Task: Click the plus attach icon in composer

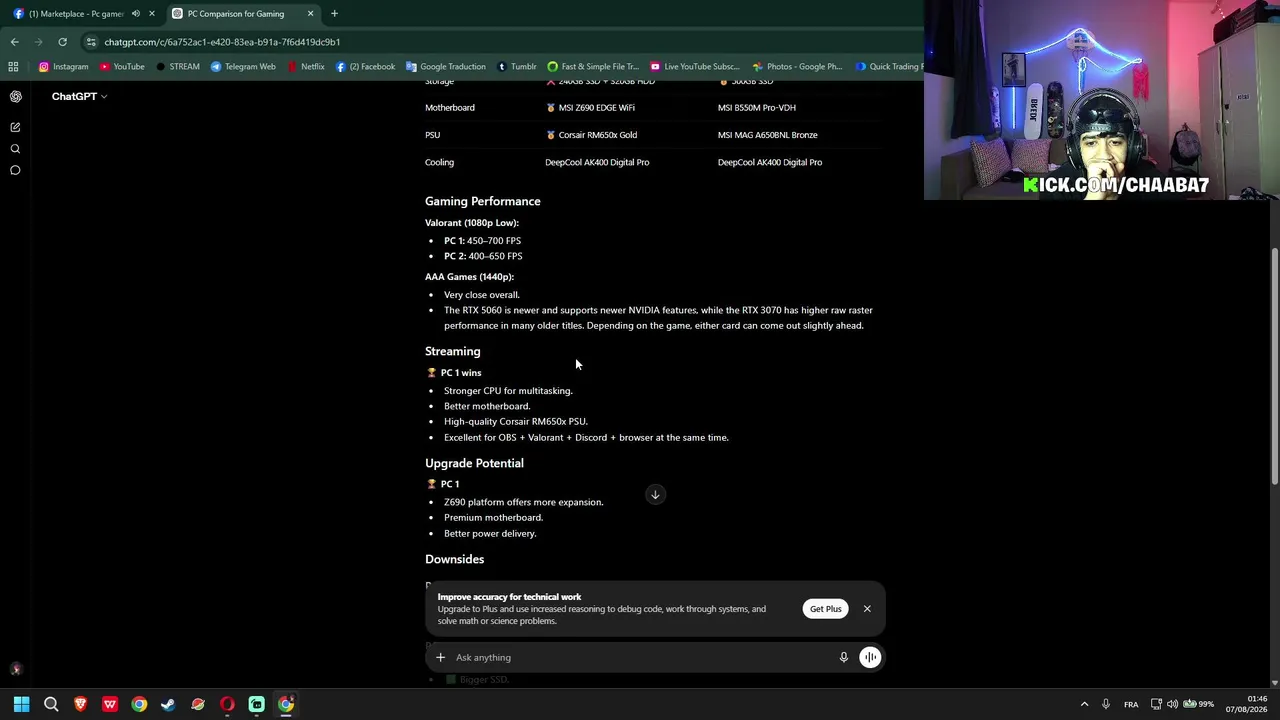Action: [x=440, y=657]
